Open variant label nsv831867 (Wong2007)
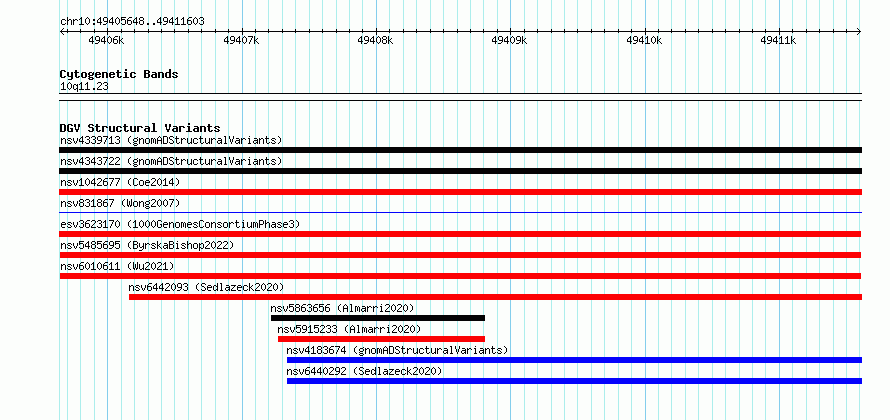The width and height of the screenshot is (890, 420). coord(120,203)
